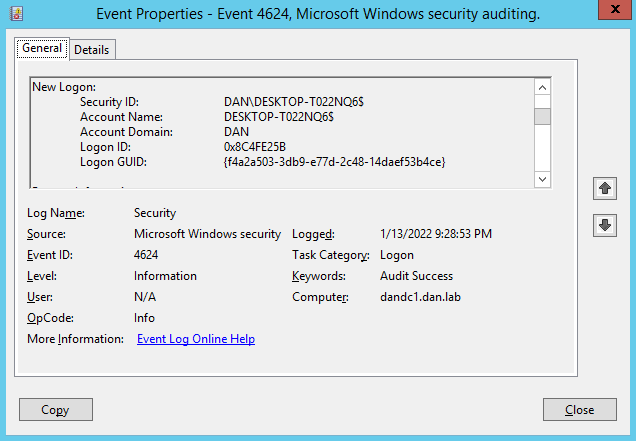Click the Event ID value 4624
This screenshot has height=441, width=636.
coord(146,255)
